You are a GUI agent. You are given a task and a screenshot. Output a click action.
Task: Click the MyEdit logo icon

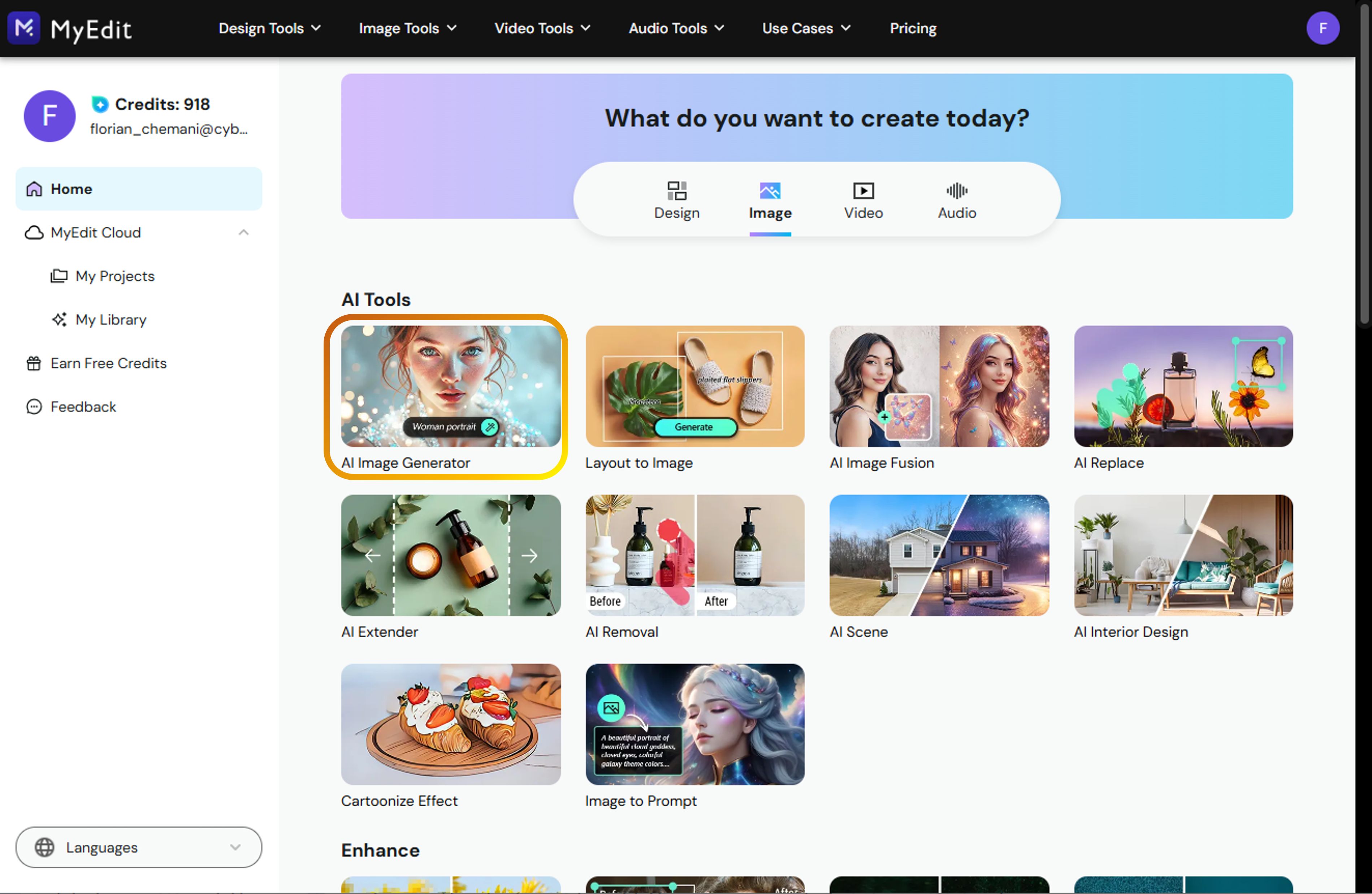pyautogui.click(x=23, y=28)
